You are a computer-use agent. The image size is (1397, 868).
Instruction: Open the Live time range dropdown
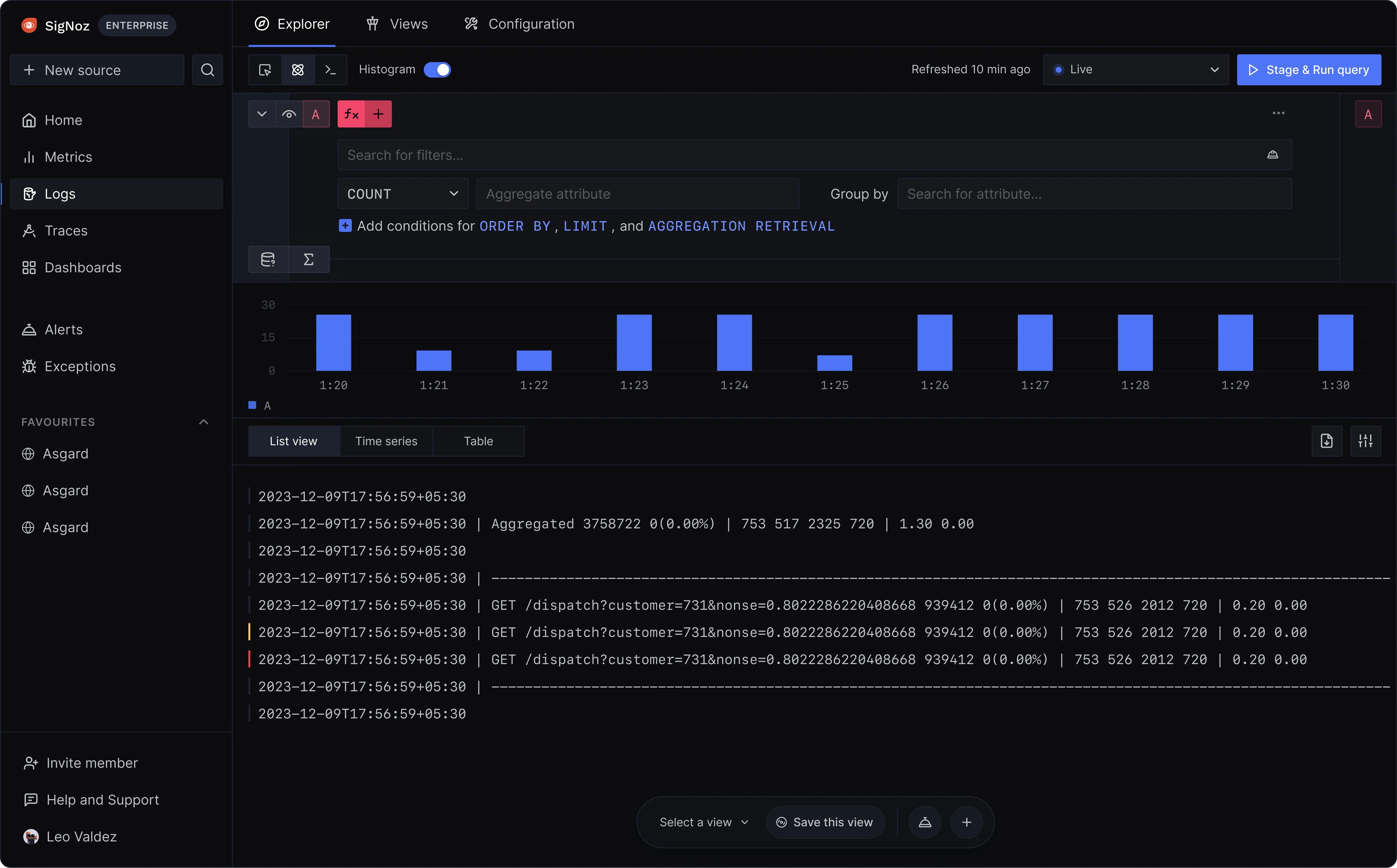click(1136, 70)
